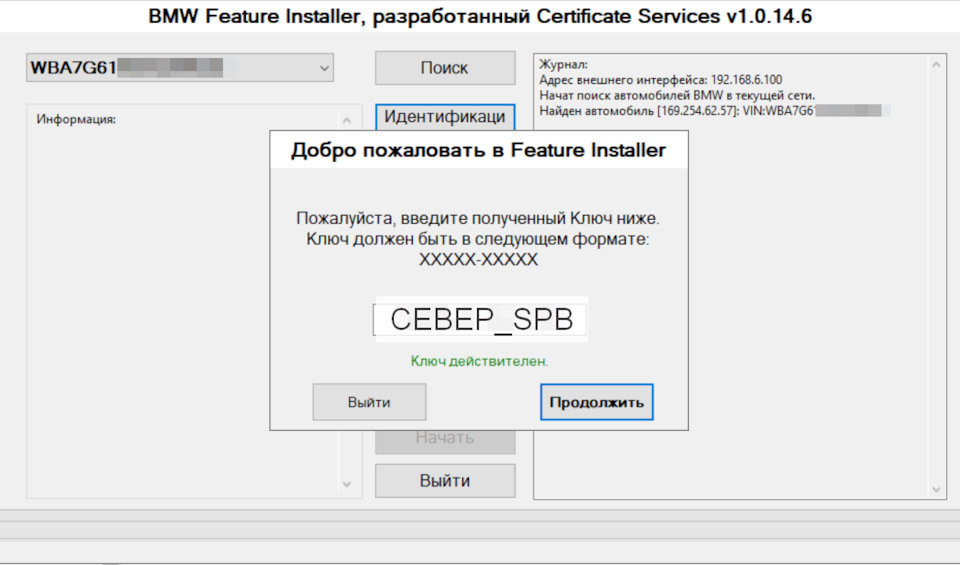Click 'Пожалуйста, введите полученный Ключ ниже.' text
Image resolution: width=960 pixels, height=565 pixels.
(x=478, y=219)
